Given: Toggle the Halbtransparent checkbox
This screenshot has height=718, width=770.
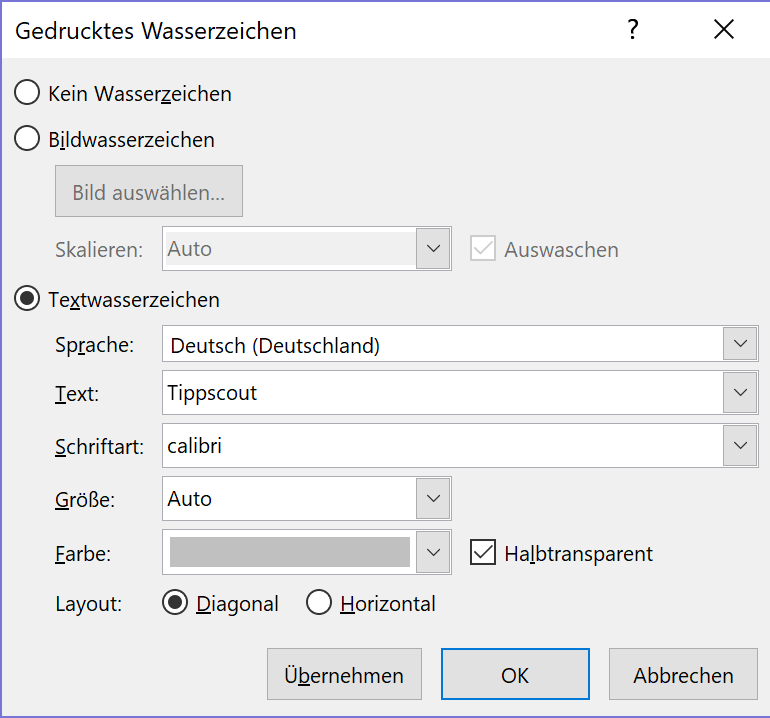Looking at the screenshot, I should (x=483, y=552).
